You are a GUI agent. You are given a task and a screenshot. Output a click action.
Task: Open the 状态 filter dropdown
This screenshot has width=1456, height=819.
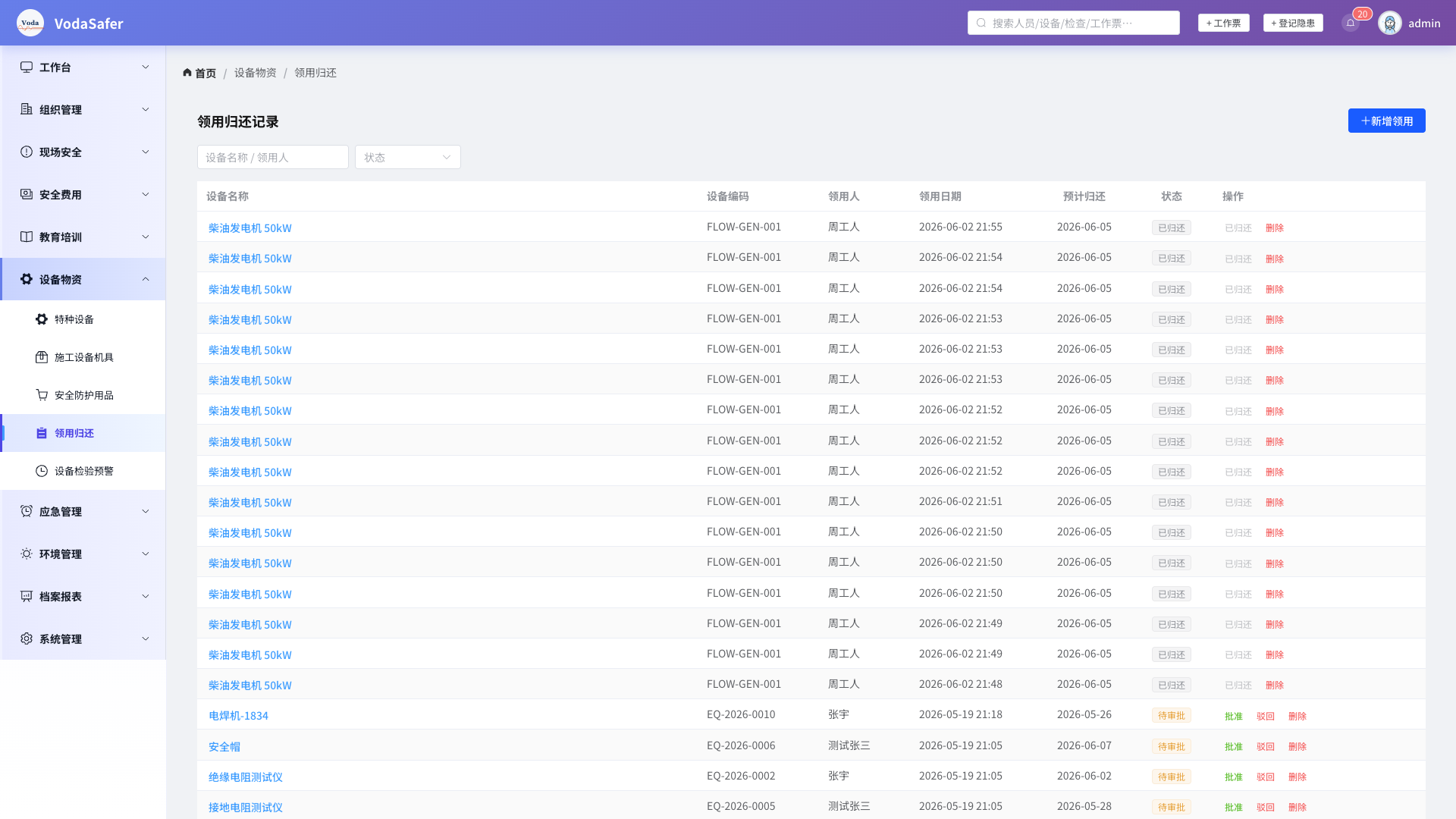click(408, 157)
